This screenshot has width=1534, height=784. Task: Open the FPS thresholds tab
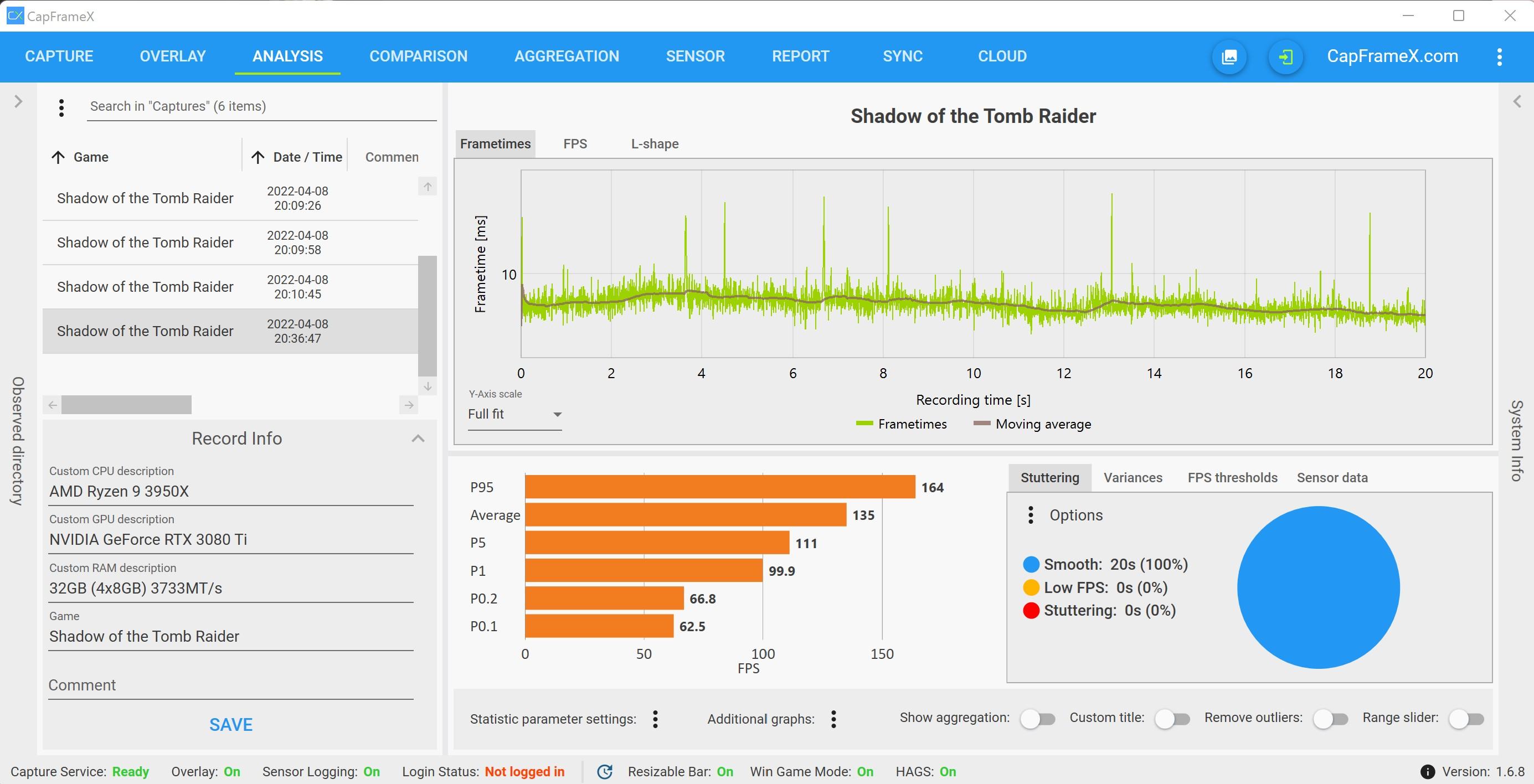tap(1232, 478)
